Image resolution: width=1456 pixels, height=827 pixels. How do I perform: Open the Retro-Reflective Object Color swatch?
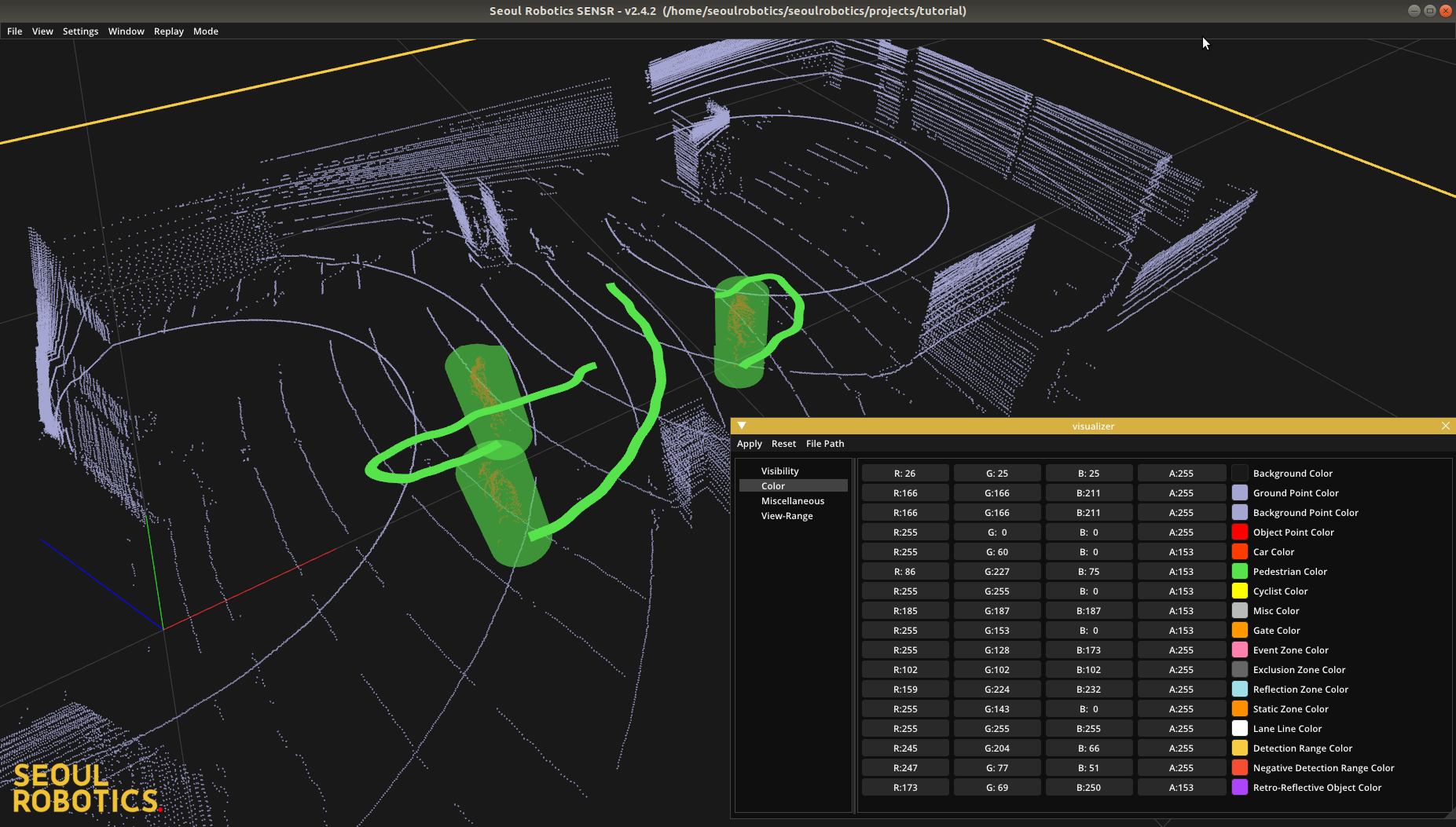1240,788
